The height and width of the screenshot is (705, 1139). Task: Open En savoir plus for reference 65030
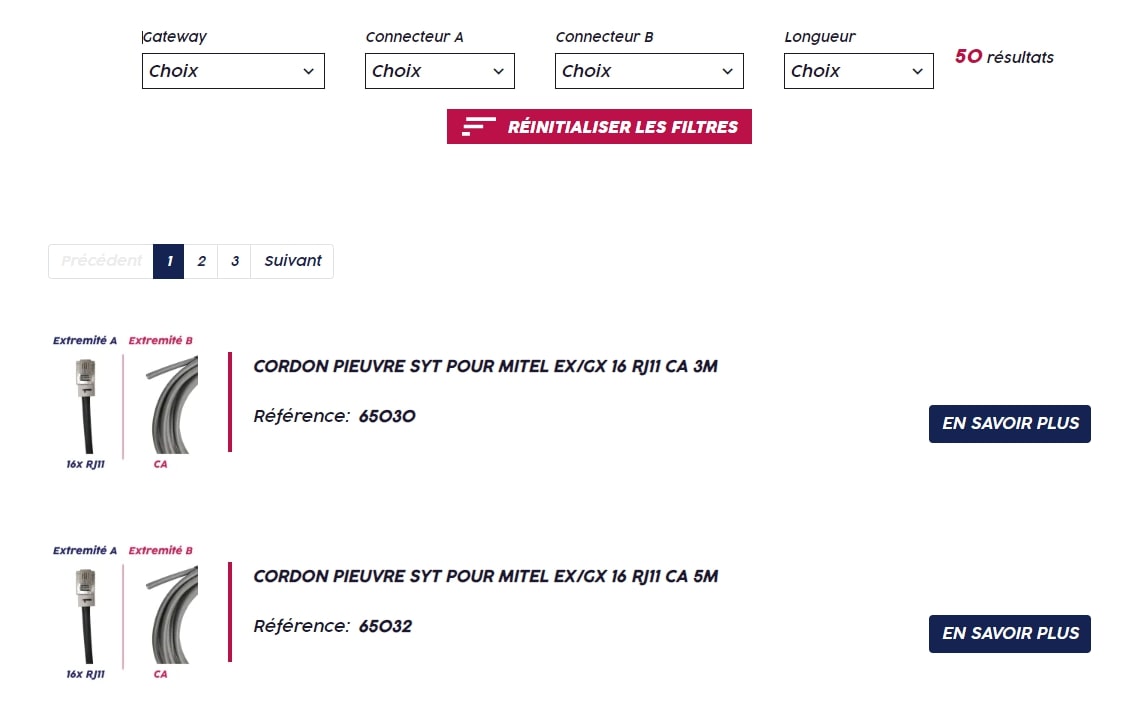[1009, 423]
